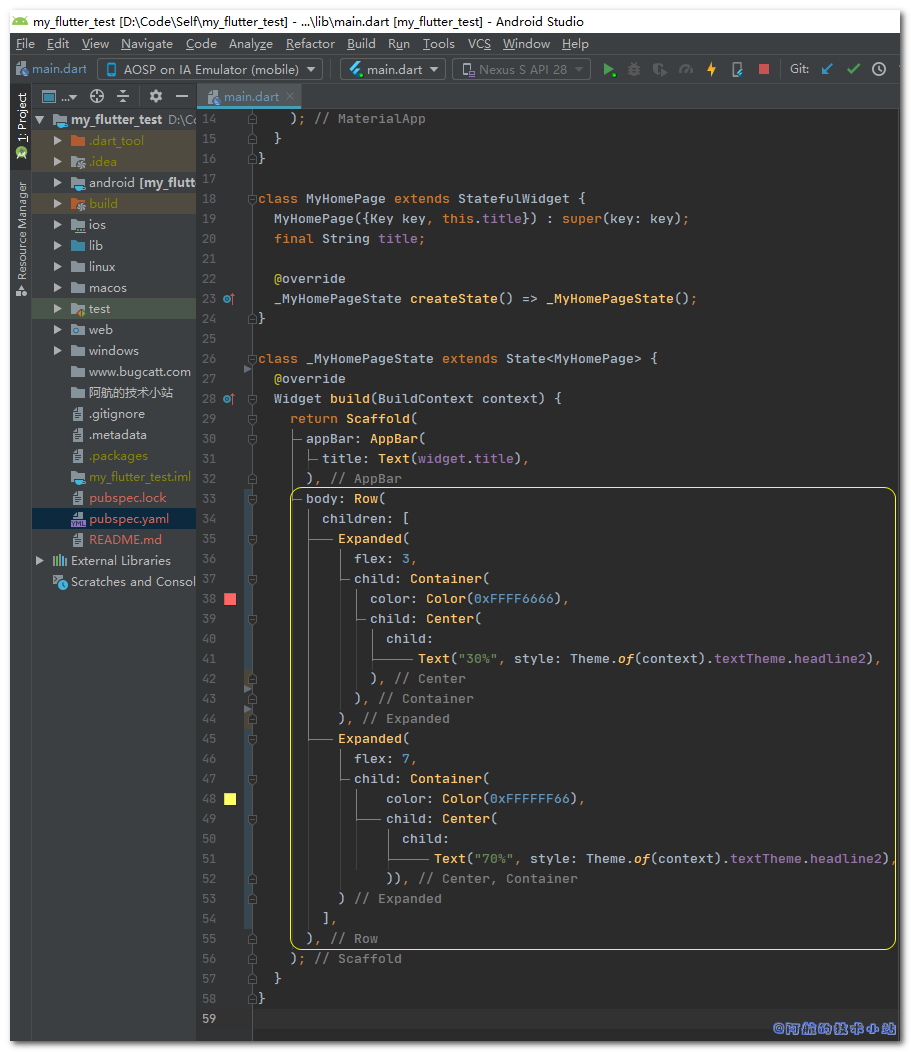
Task: Run the app with green play button
Action: click(x=608, y=69)
